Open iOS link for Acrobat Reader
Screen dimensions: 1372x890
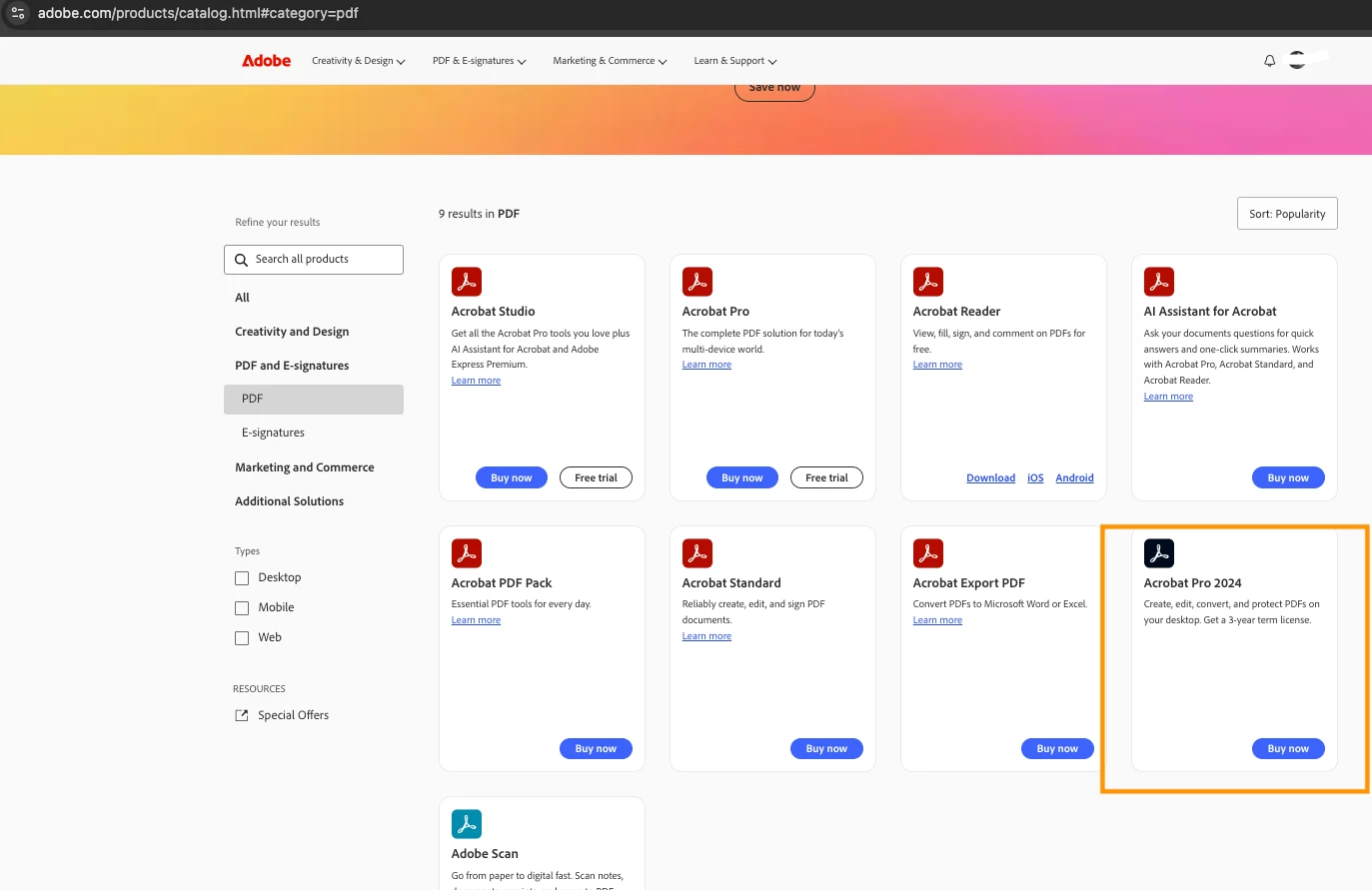click(1035, 478)
